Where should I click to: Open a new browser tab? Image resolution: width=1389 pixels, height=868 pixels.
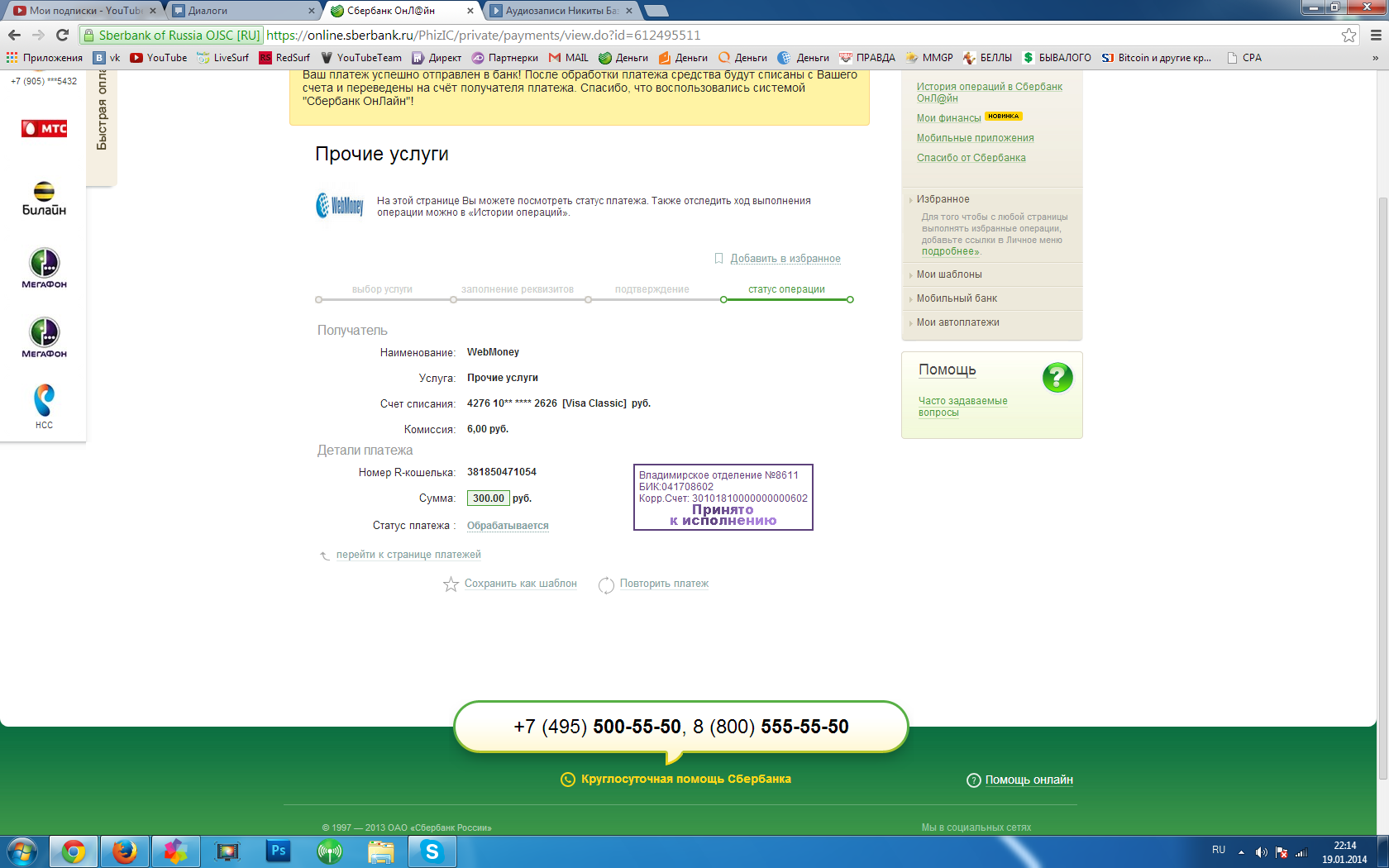(x=656, y=11)
